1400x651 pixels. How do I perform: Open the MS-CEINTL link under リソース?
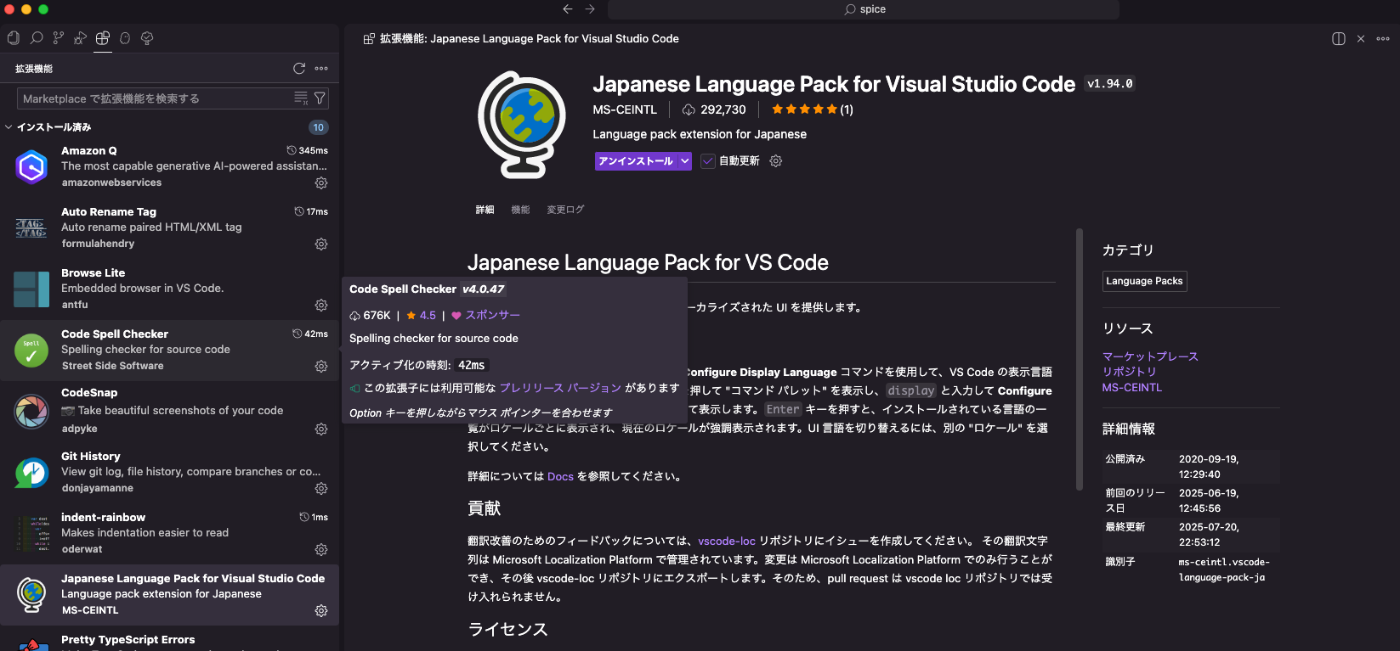(x=1132, y=387)
